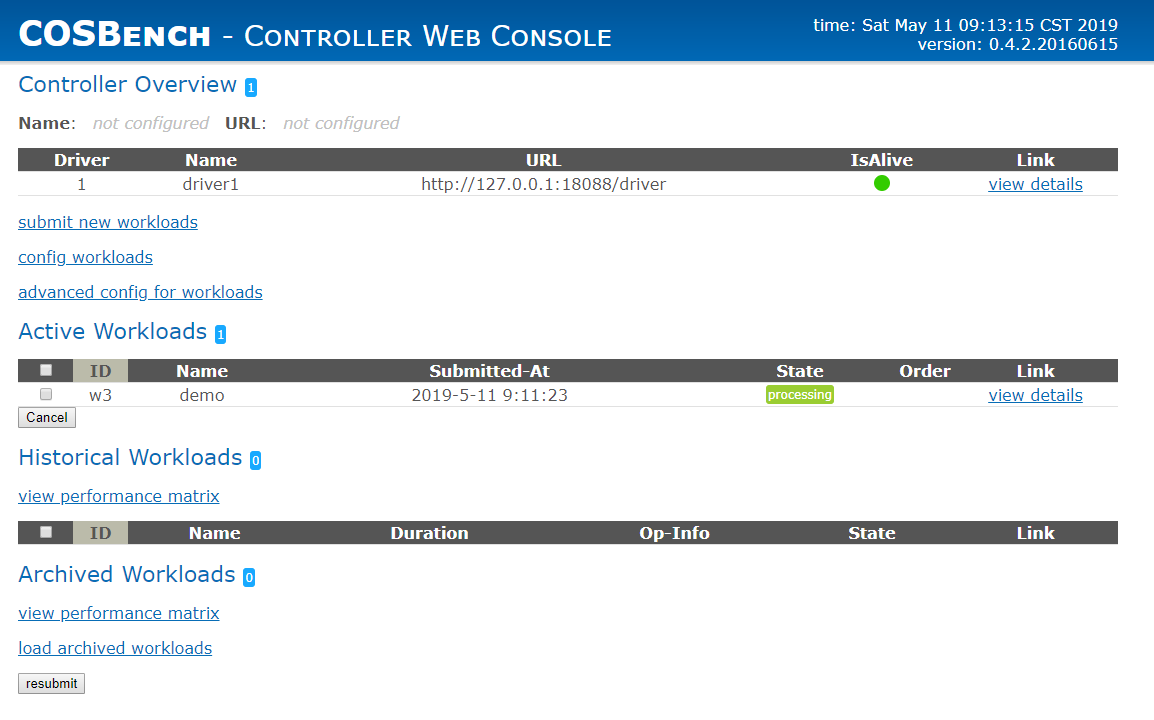Click the State header in Historical Workloads

871,533
